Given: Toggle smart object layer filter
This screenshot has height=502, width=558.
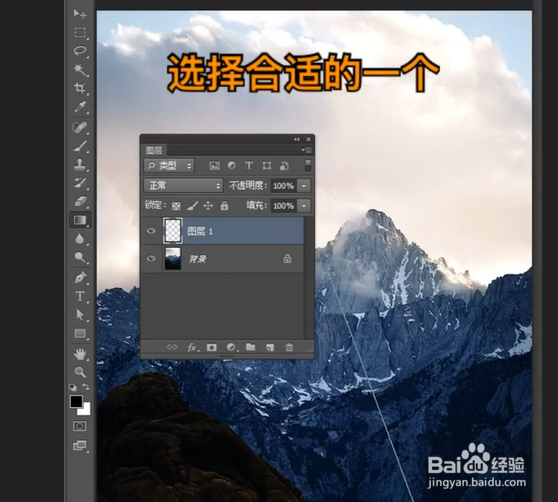Looking at the screenshot, I should (x=284, y=165).
